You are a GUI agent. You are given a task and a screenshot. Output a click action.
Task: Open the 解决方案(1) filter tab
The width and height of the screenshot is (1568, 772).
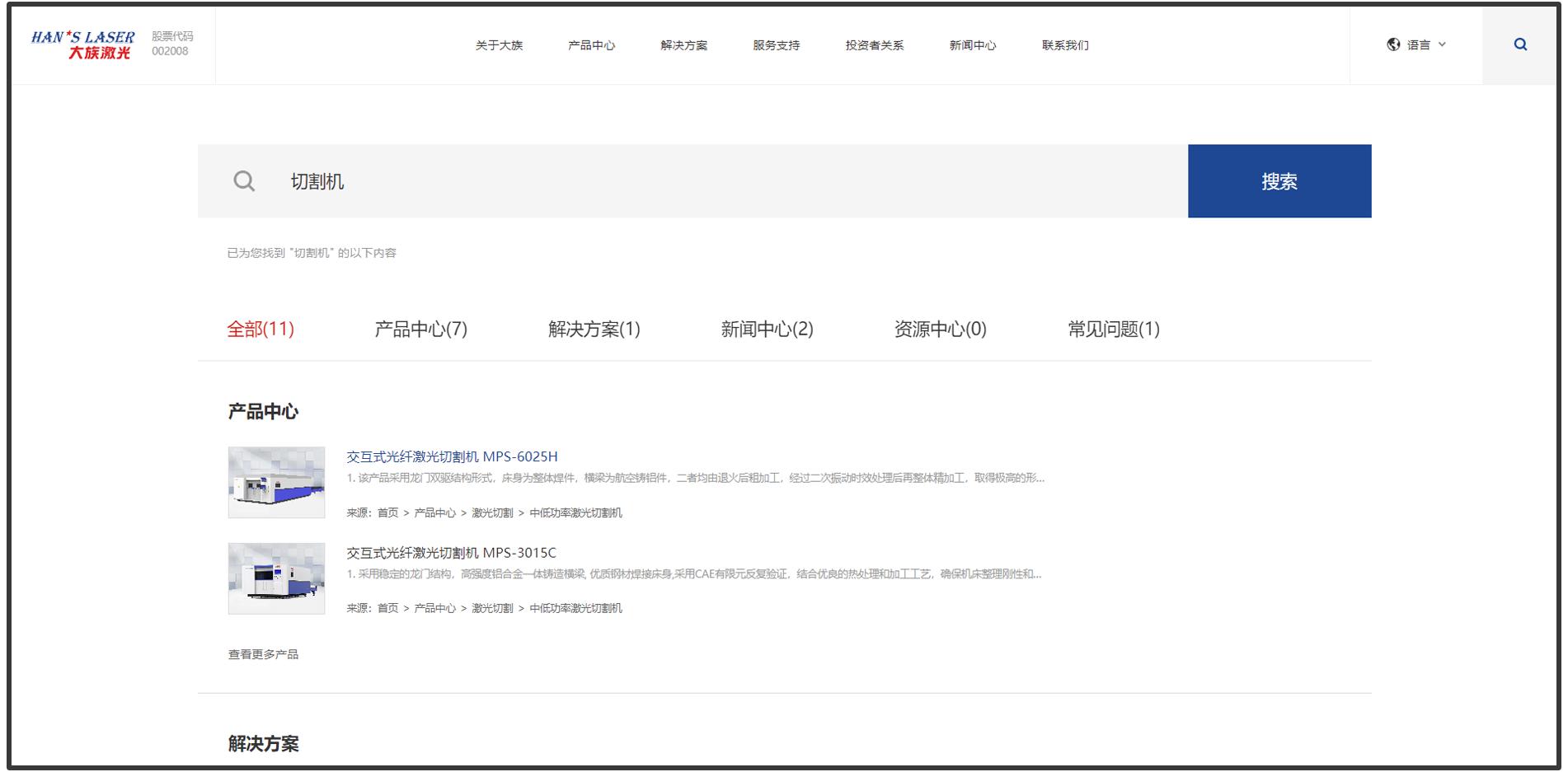coord(593,329)
